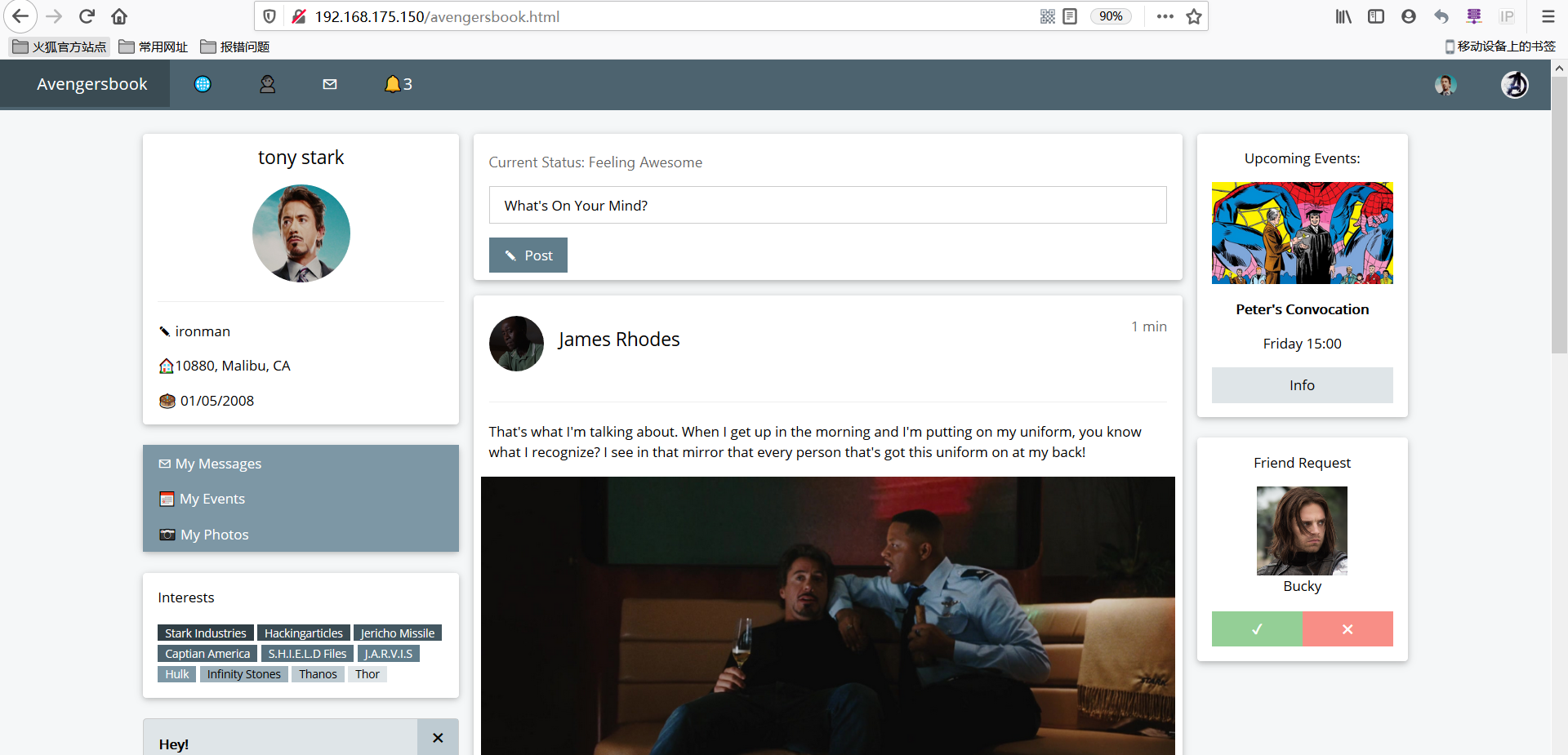Select the Thanos interest tag

318,673
